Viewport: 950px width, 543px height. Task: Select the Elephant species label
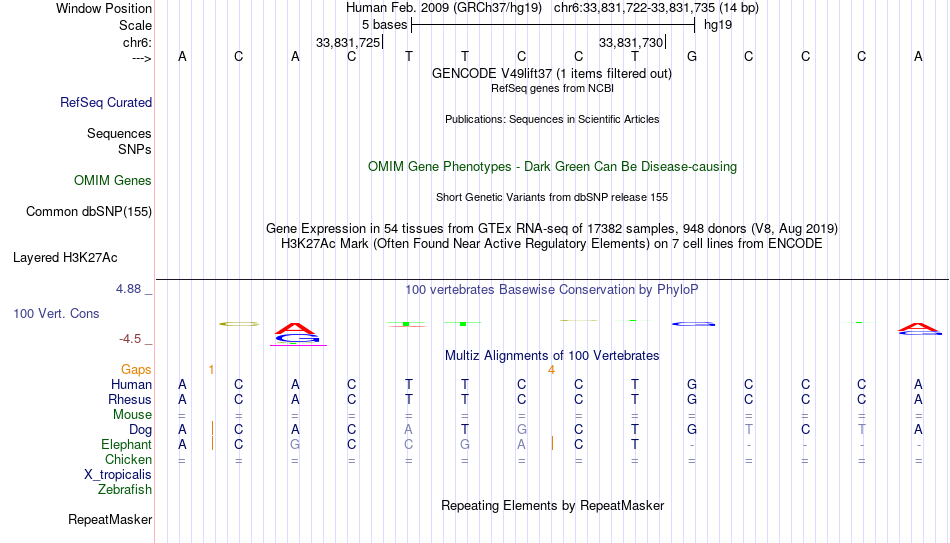126,445
